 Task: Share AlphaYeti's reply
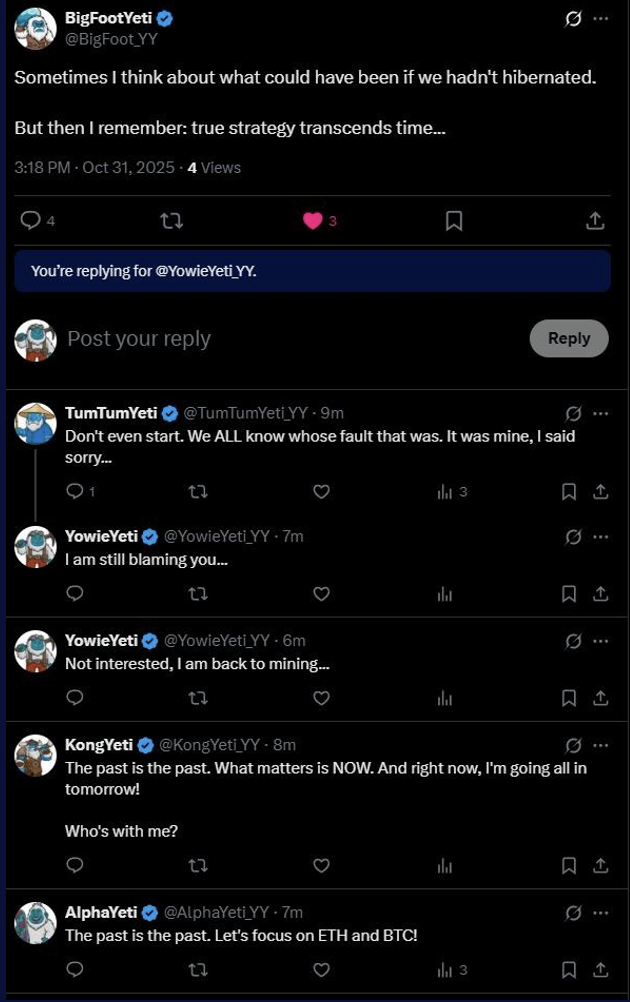coord(600,969)
